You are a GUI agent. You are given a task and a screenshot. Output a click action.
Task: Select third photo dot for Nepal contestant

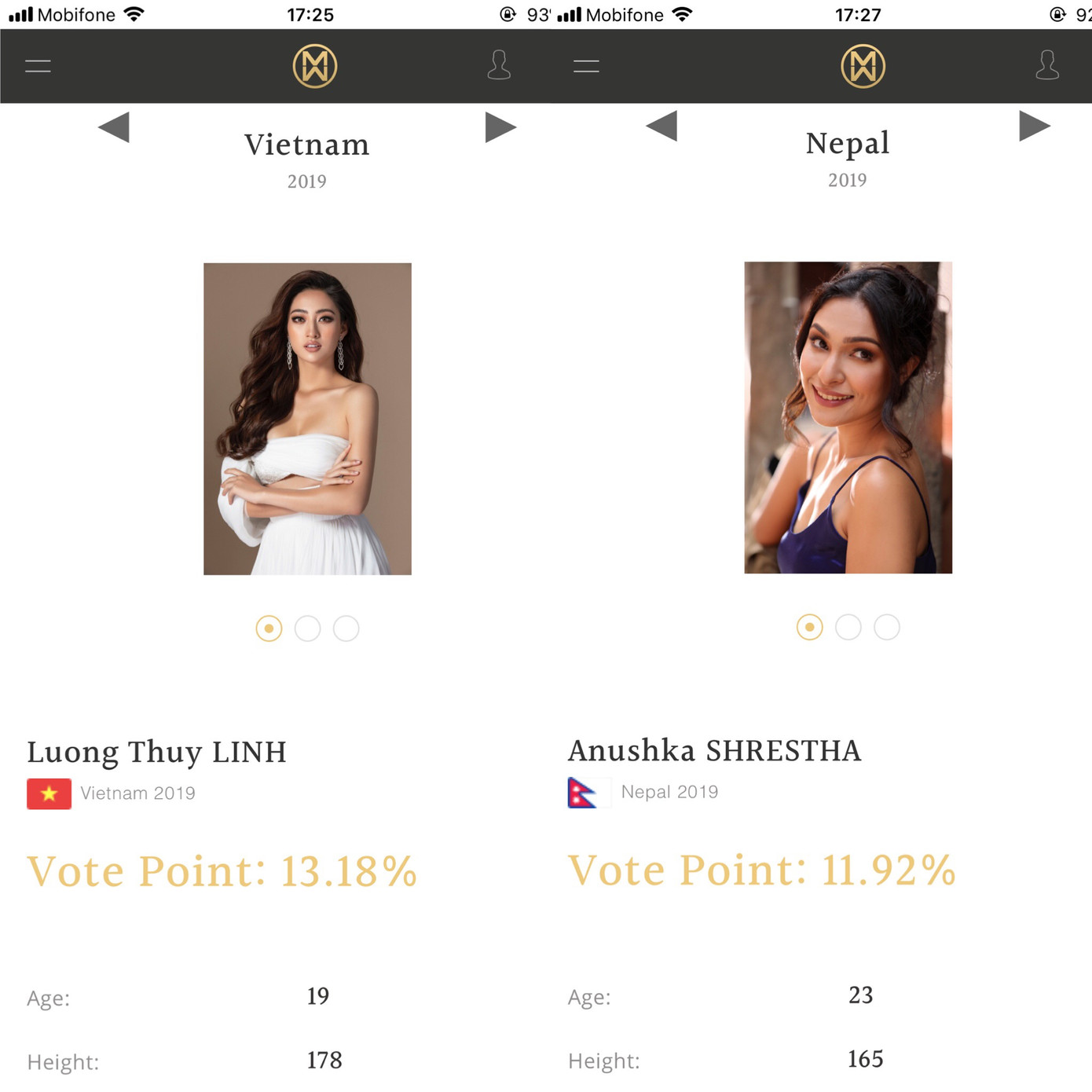pos(886,627)
